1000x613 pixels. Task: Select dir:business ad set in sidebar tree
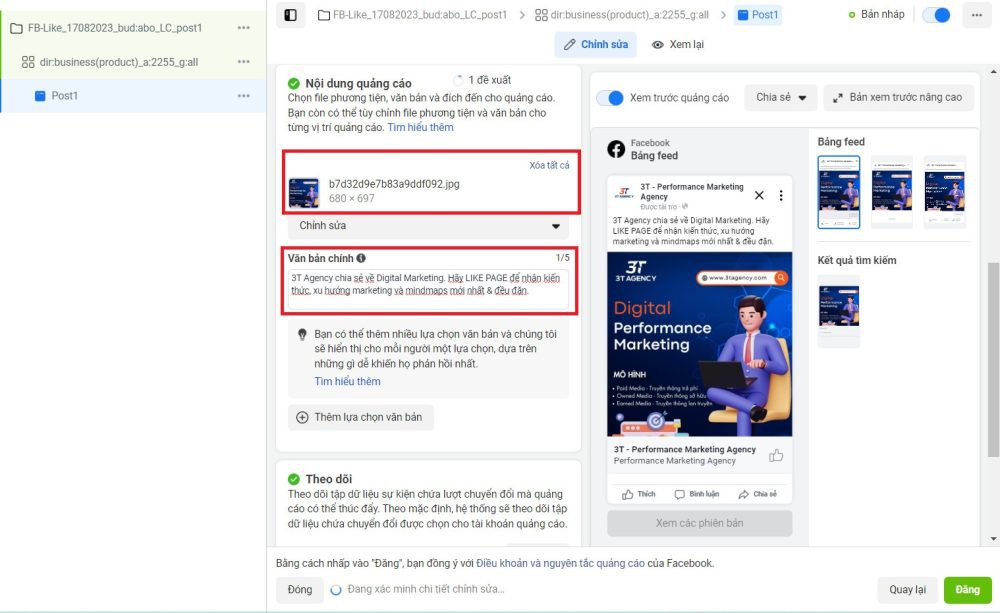pyautogui.click(x=119, y=62)
